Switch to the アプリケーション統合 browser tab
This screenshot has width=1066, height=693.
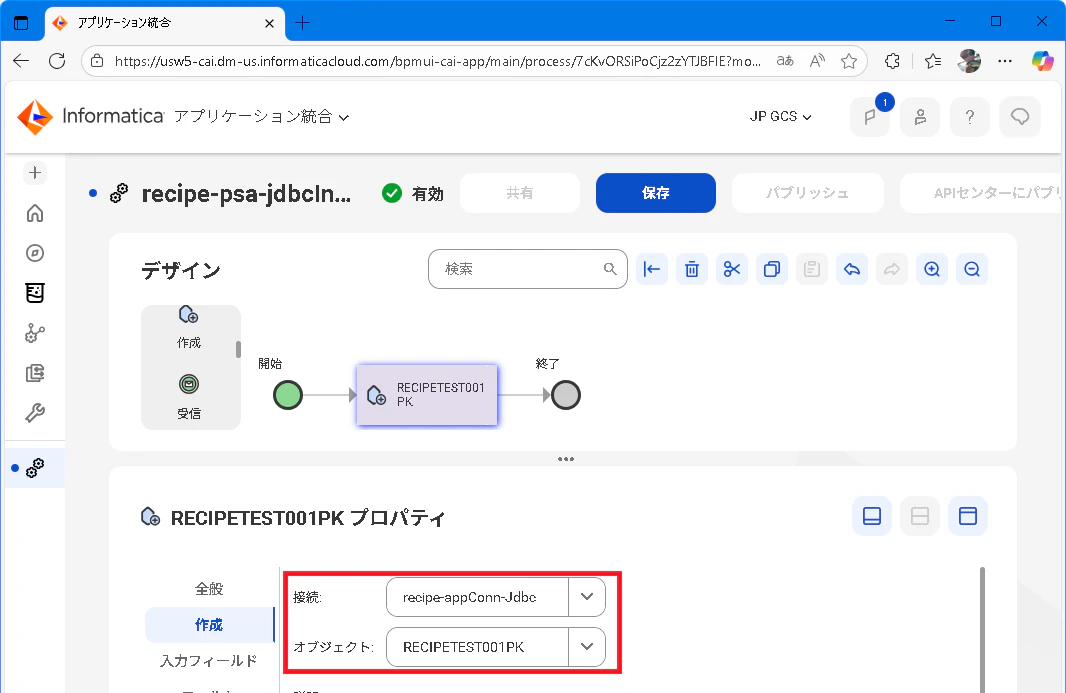click(163, 23)
